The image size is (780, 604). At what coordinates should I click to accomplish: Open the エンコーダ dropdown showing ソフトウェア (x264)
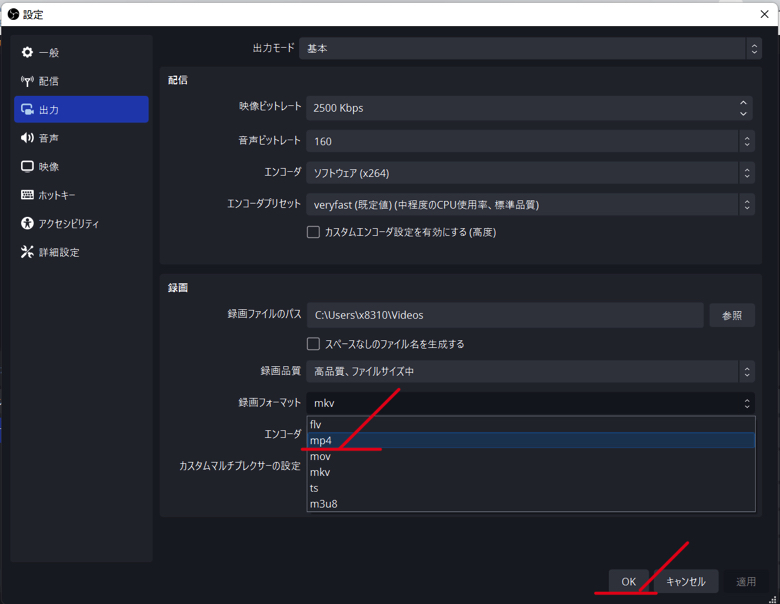pyautogui.click(x=530, y=173)
